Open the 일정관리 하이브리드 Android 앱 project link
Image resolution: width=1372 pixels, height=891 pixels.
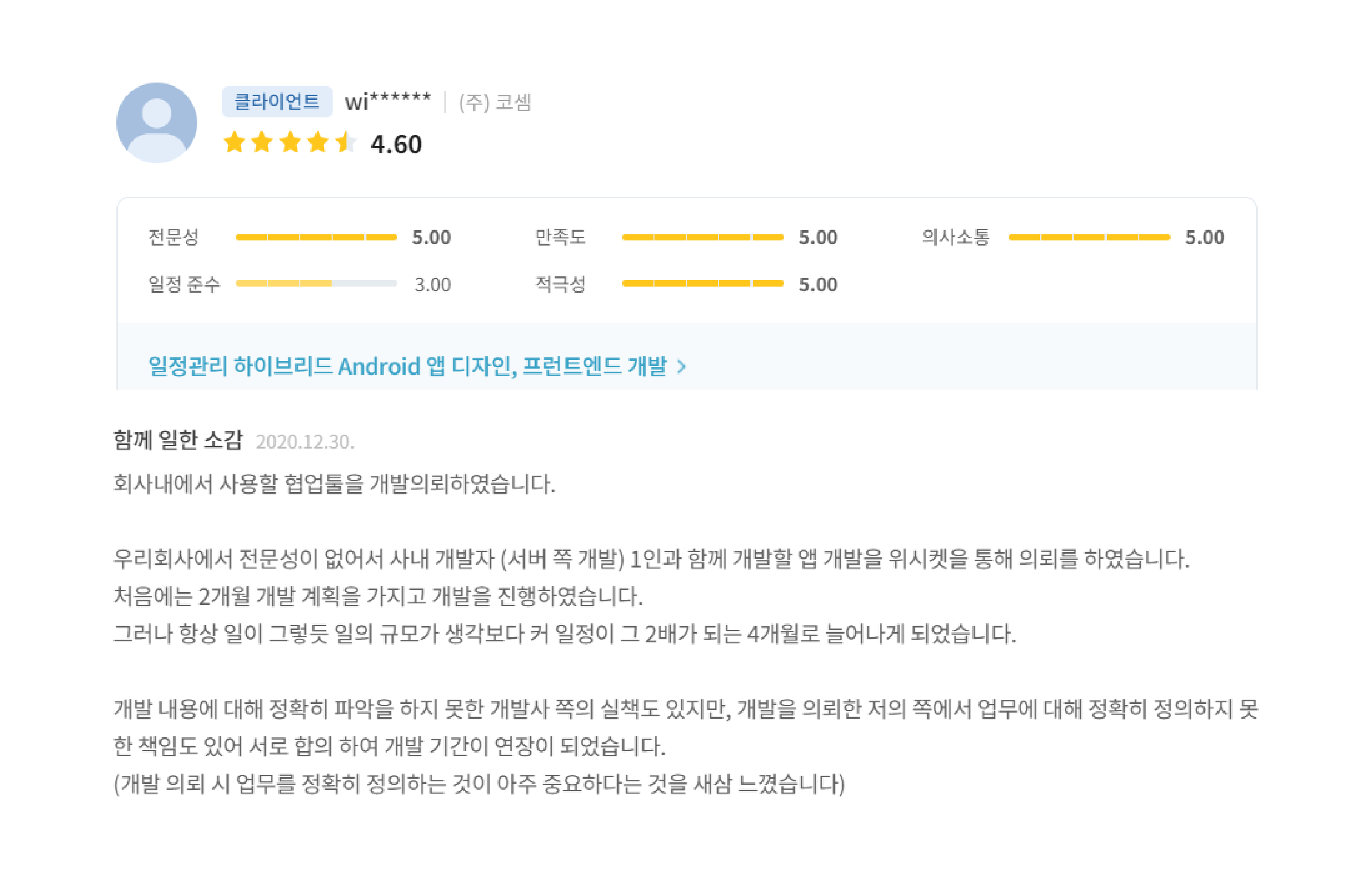tap(408, 366)
